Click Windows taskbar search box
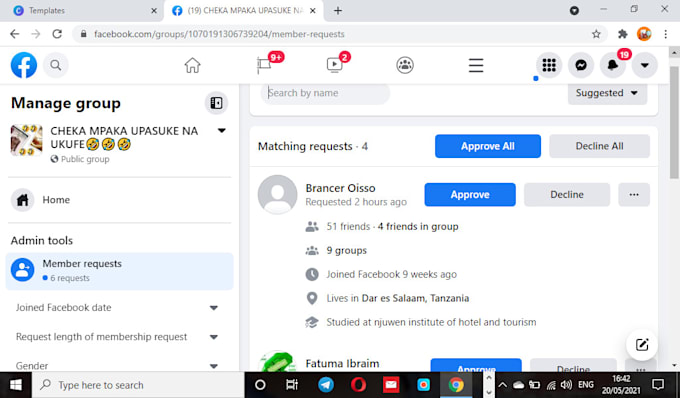Viewport: 680px width, 398px height. pyautogui.click(x=138, y=385)
